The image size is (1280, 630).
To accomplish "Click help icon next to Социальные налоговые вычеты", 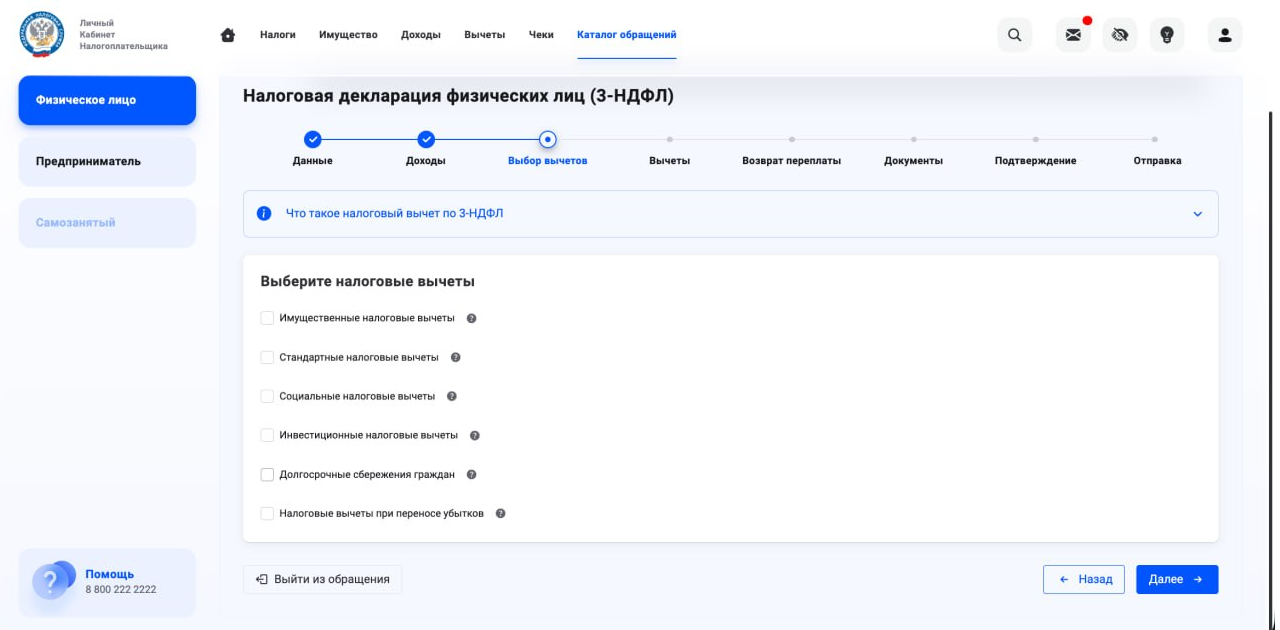I will point(452,396).
